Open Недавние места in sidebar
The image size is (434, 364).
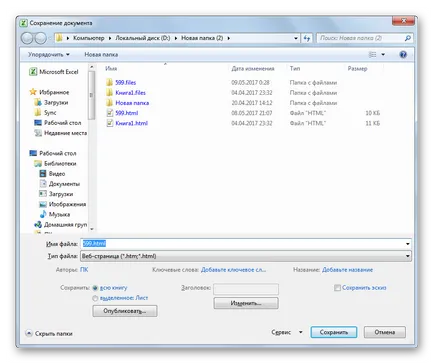(60, 133)
